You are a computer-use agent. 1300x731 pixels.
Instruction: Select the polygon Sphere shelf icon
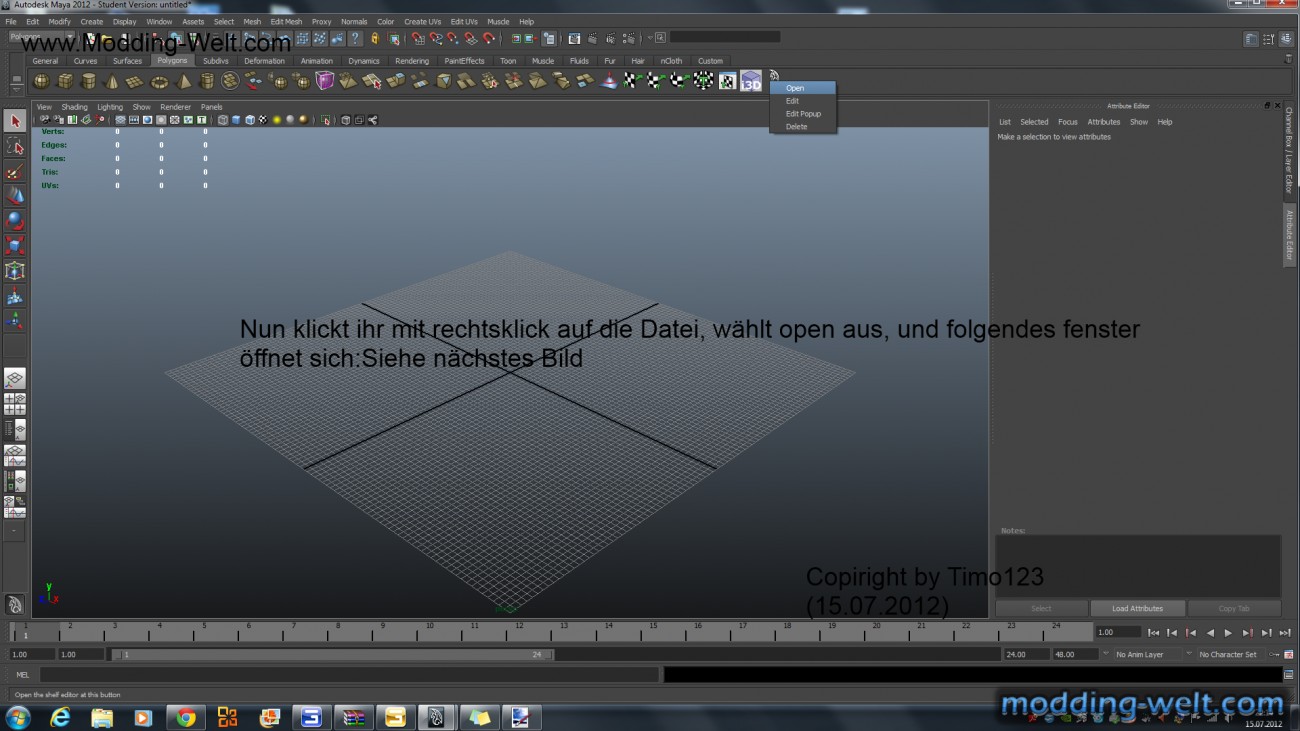41,81
